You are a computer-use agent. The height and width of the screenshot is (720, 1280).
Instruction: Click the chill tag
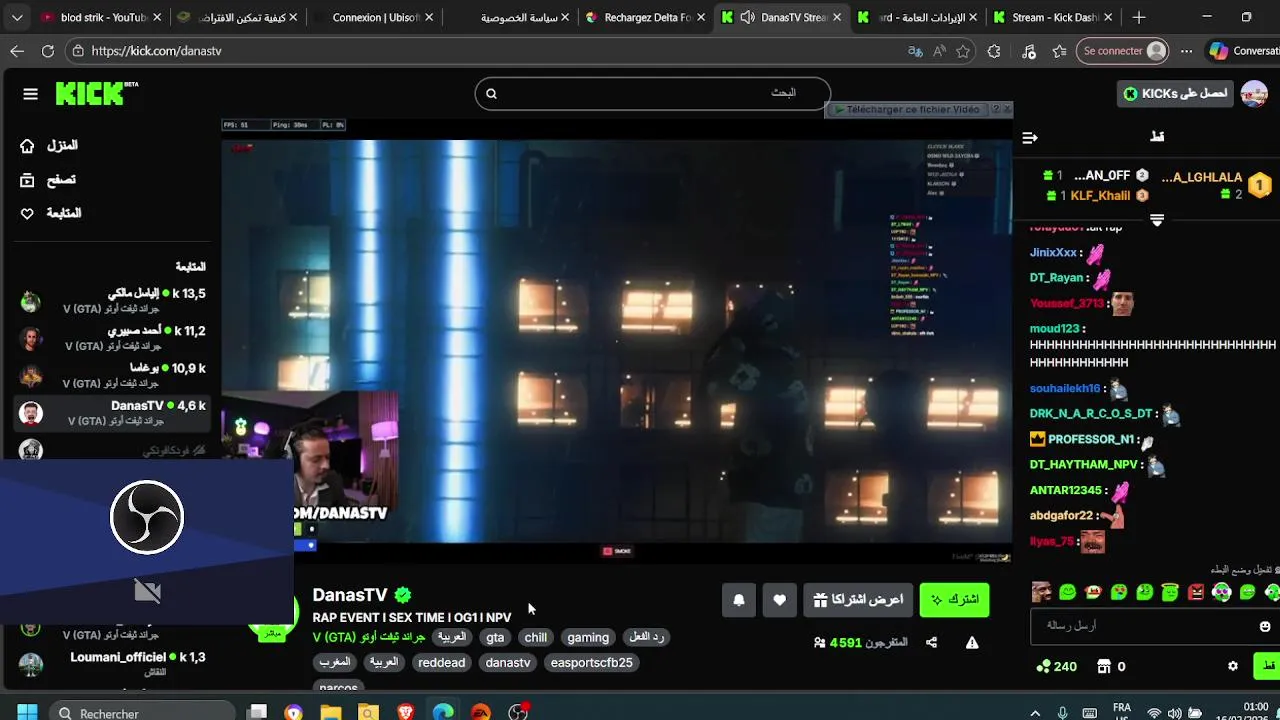[536, 637]
